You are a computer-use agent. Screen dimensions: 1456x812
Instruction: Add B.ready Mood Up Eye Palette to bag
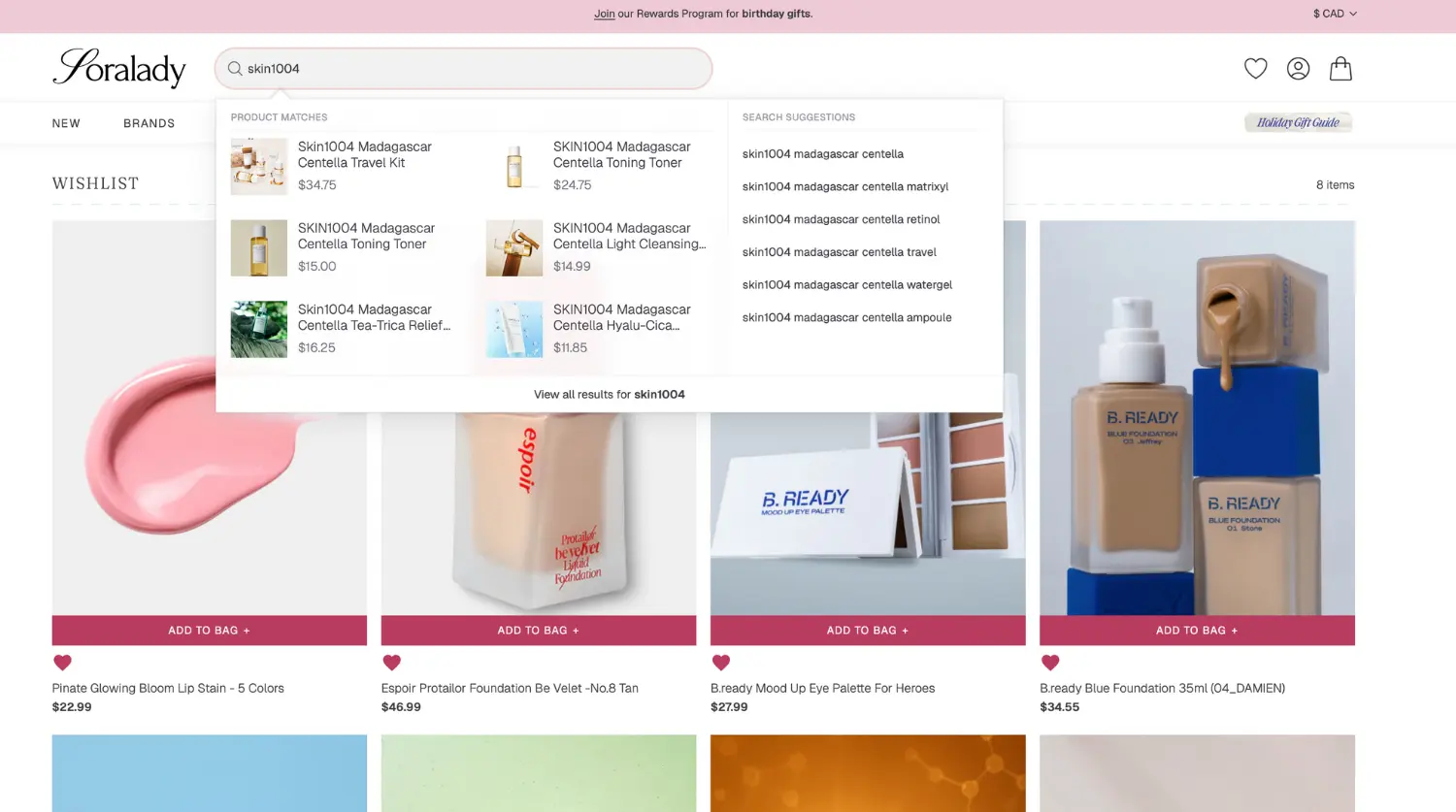(868, 631)
